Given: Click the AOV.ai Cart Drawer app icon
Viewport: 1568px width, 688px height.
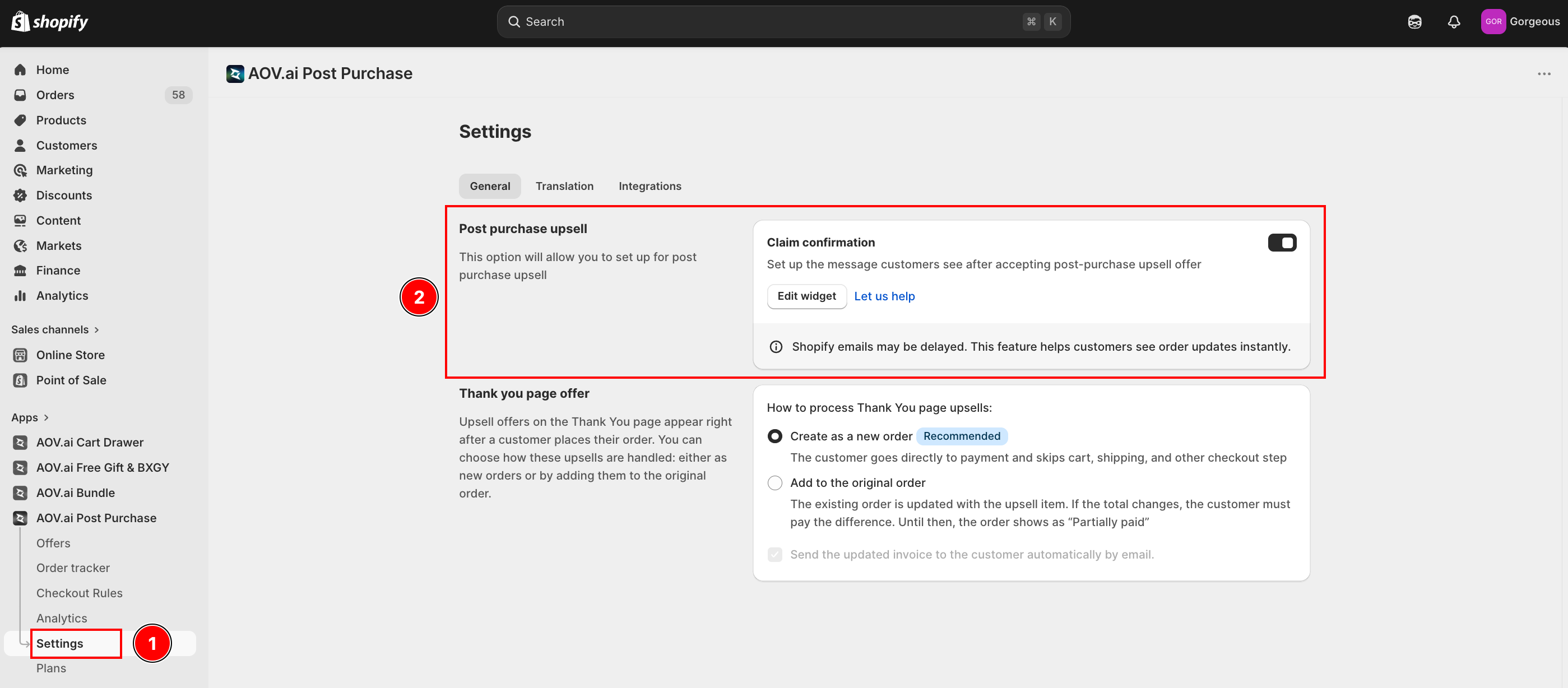Looking at the screenshot, I should click(x=20, y=442).
